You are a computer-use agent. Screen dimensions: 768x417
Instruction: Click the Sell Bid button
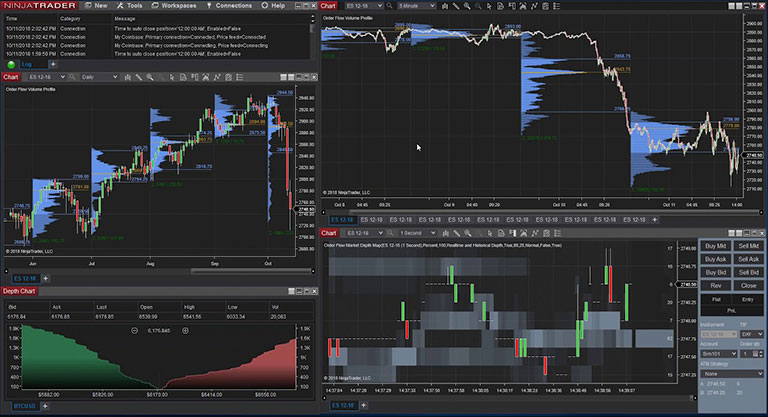tap(748, 272)
